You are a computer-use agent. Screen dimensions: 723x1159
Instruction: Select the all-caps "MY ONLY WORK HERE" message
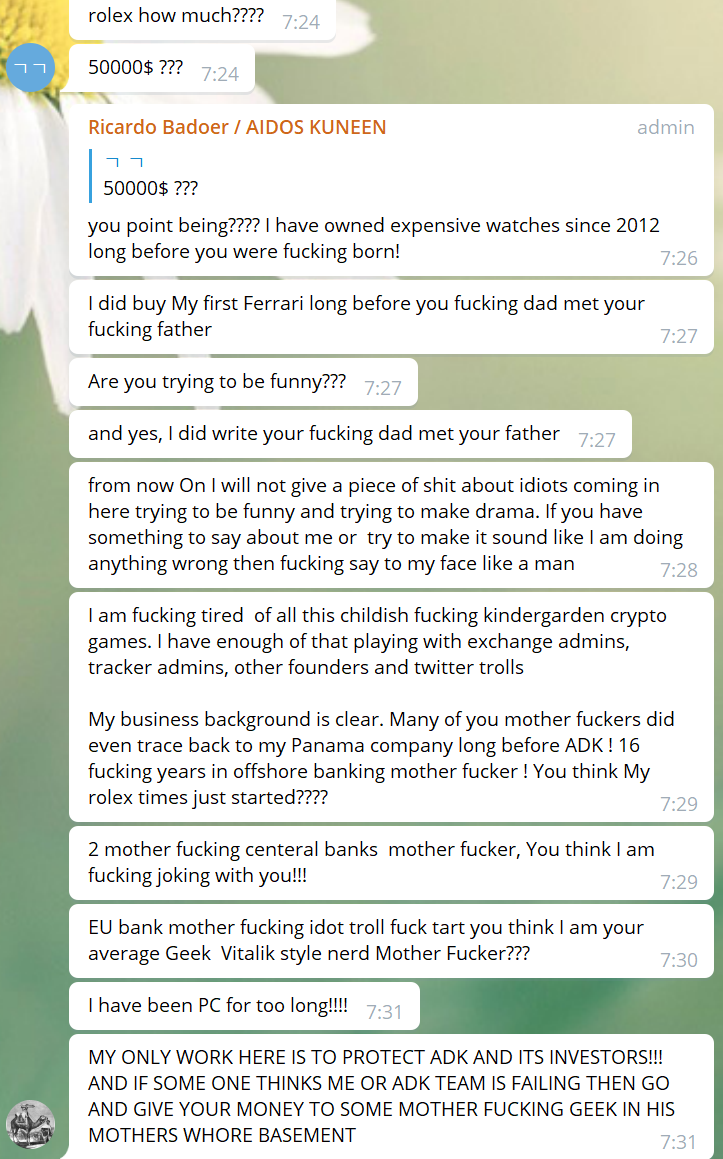(380, 1096)
